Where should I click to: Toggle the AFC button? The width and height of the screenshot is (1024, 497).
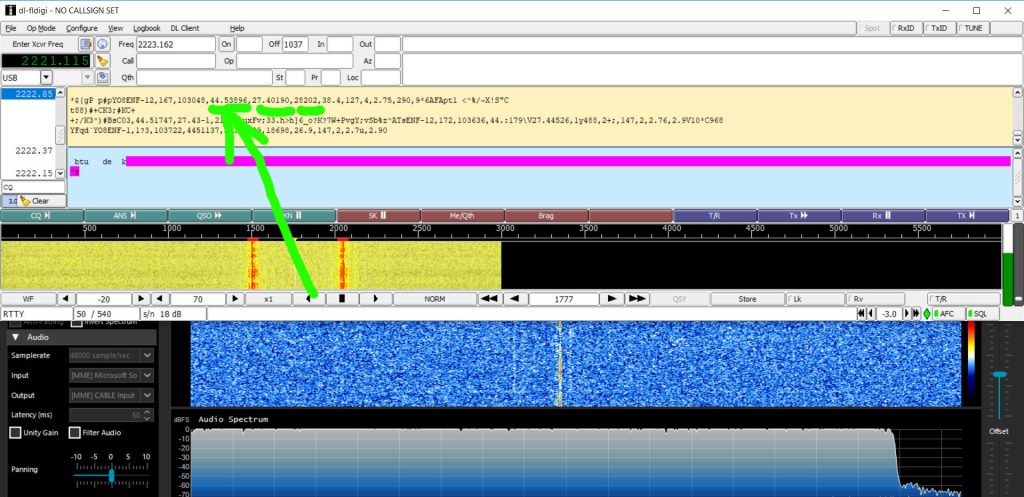tap(945, 314)
